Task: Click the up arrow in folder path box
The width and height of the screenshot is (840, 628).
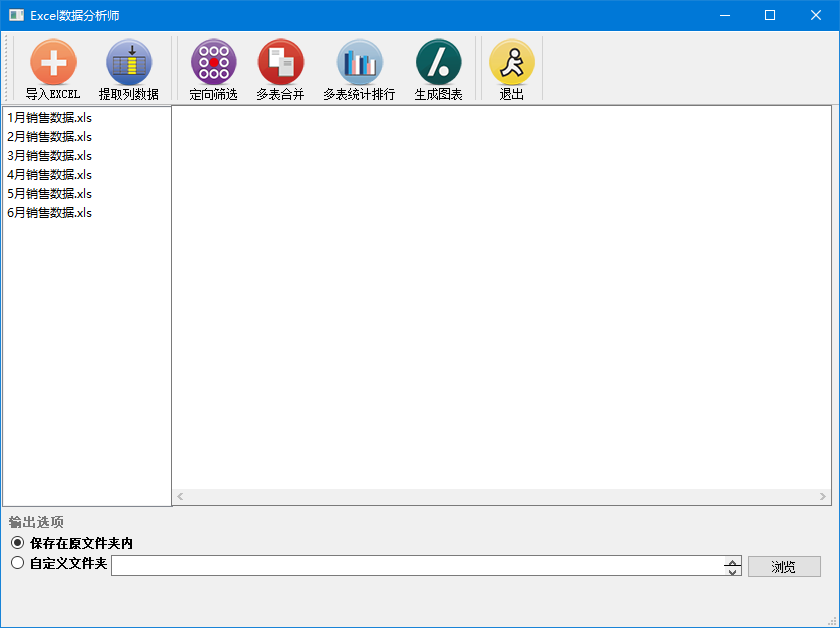Action: tap(732, 562)
